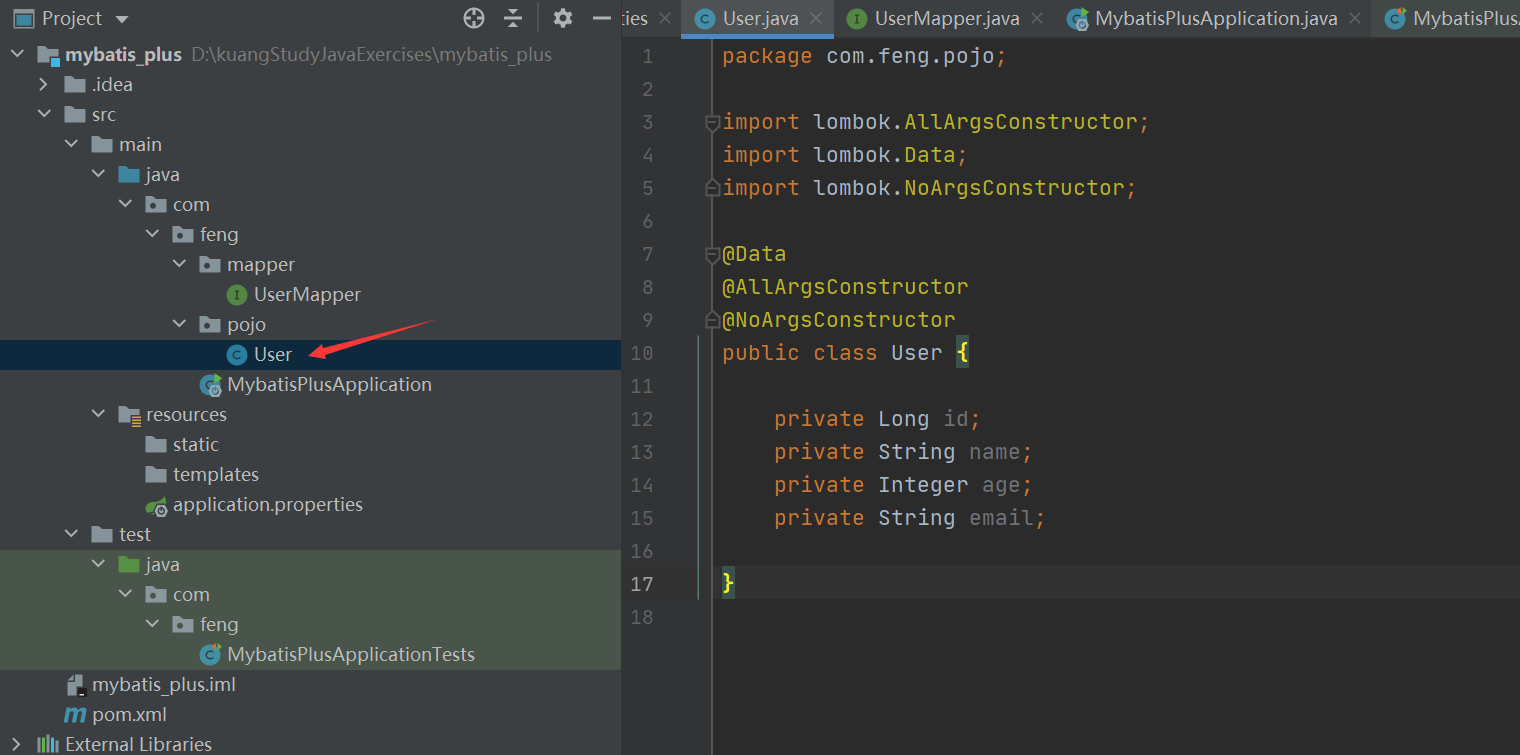Click the mybatis_plus.iml file icon
The width and height of the screenshot is (1520, 755).
pyautogui.click(x=76, y=684)
